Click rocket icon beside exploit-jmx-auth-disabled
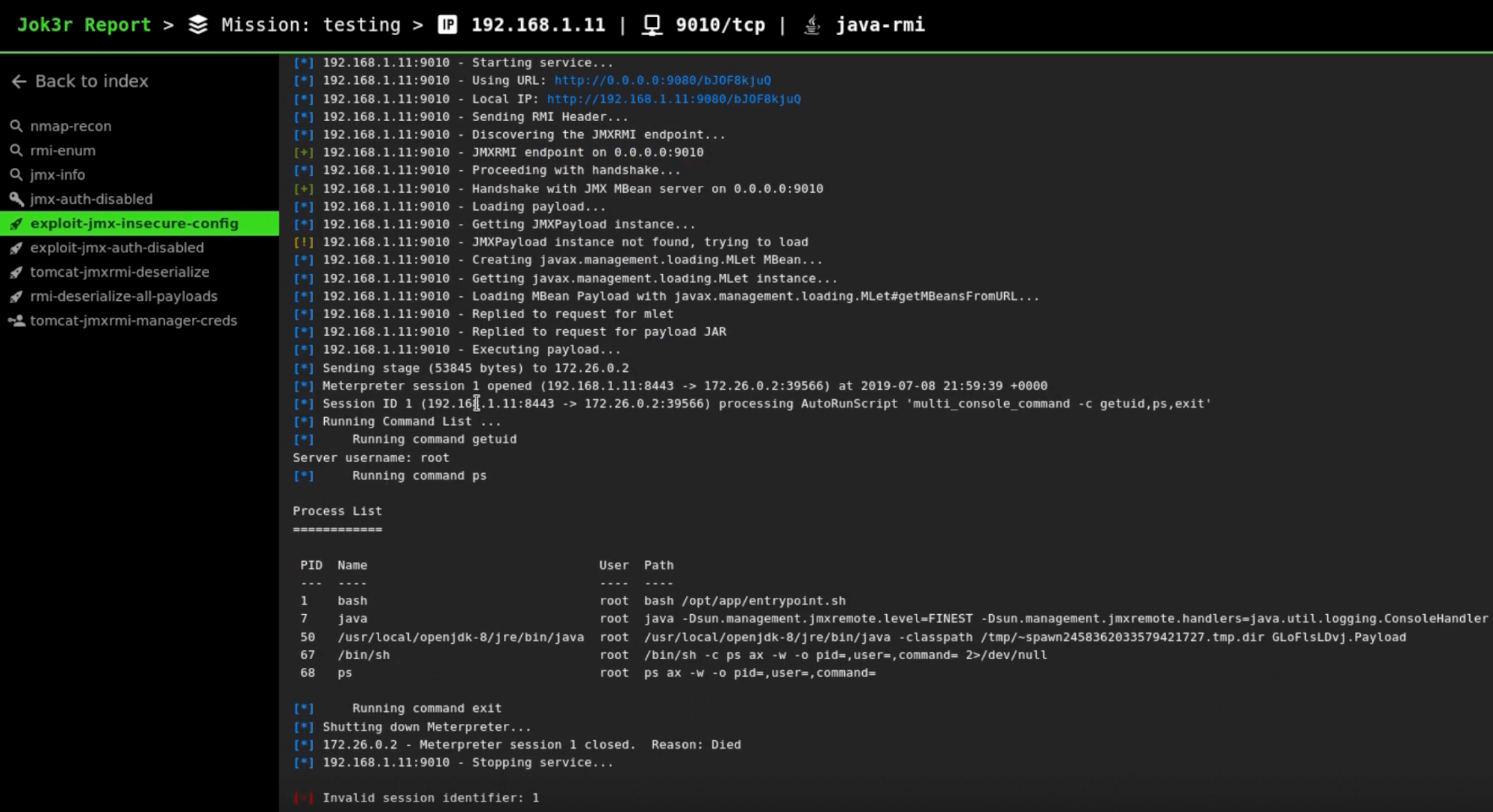The height and width of the screenshot is (812, 1493). (16, 248)
